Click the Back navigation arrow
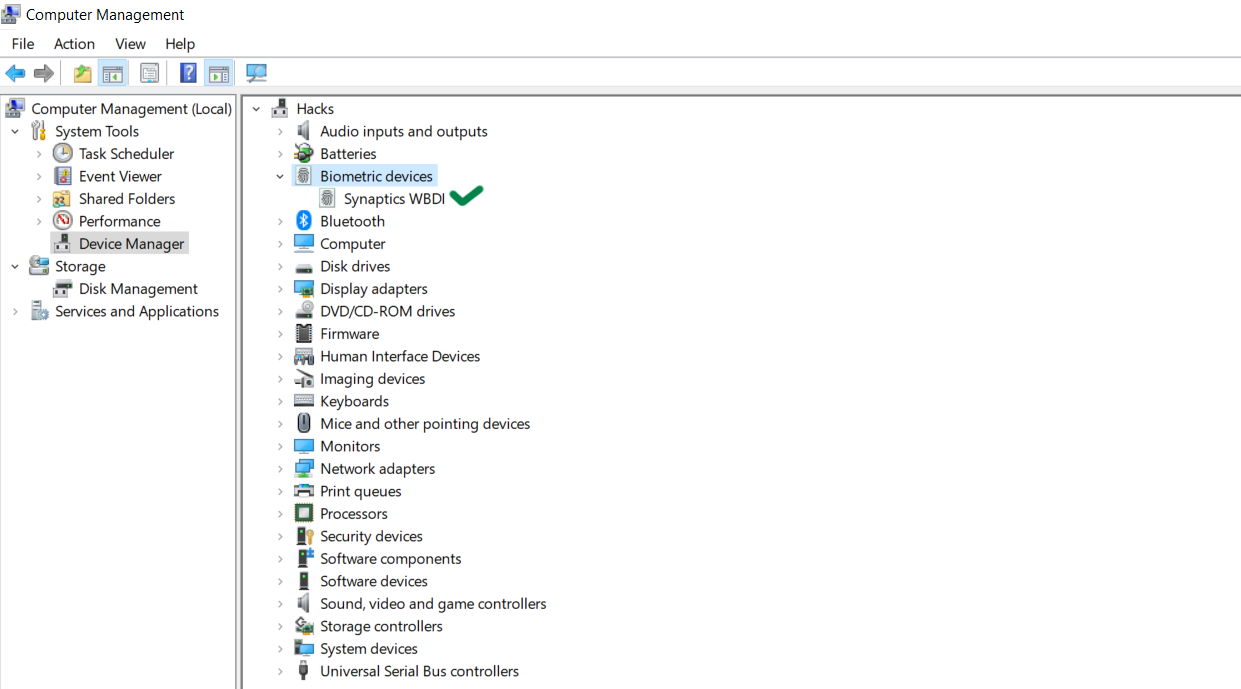The height and width of the screenshot is (689, 1241). [x=15, y=72]
